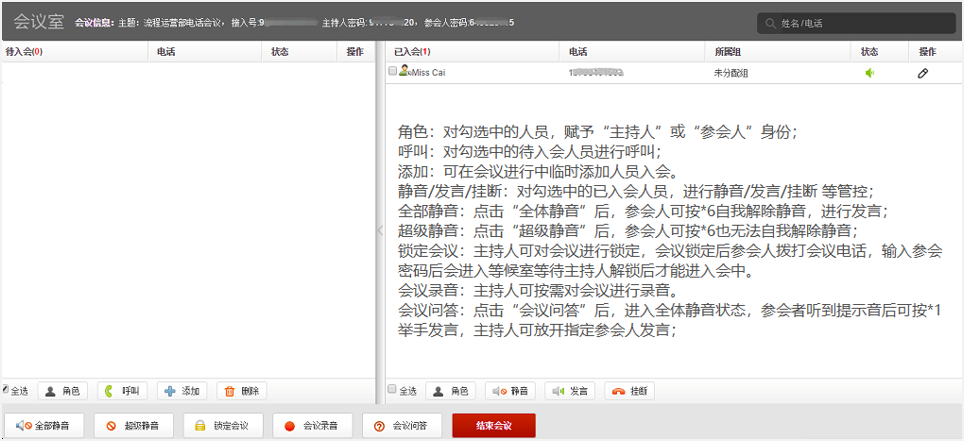Tick 全选 checkbox in the joined panel

click(392, 390)
